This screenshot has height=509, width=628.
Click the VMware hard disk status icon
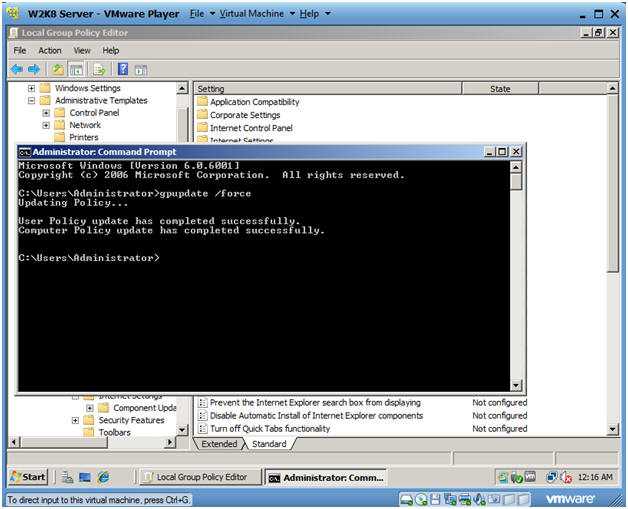[407, 499]
